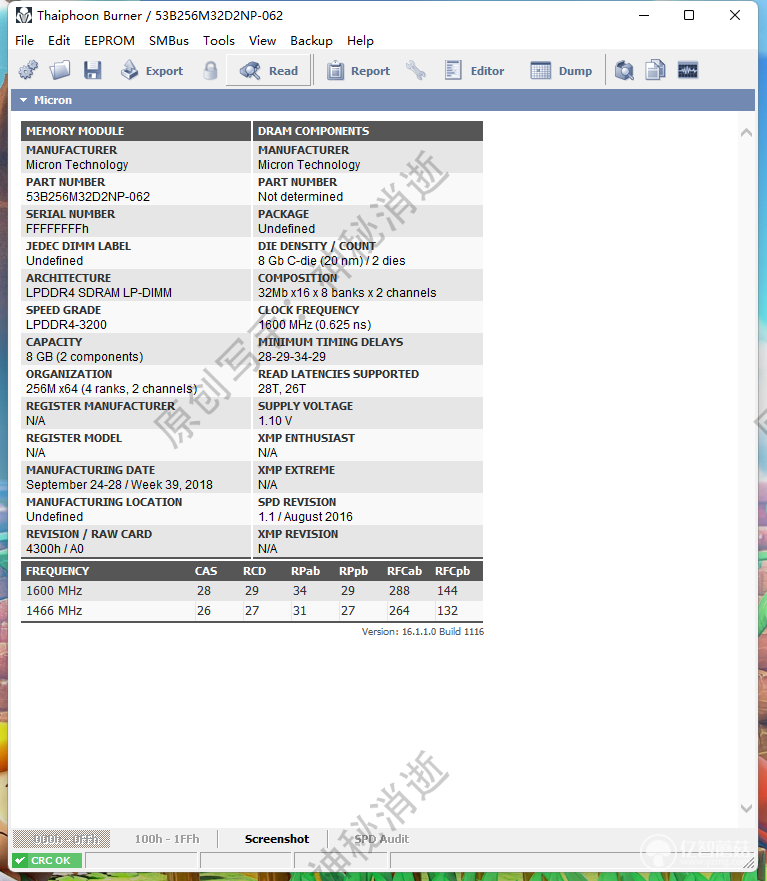Maximize the Thaiphoon Burner window
The image size is (767, 881).
click(x=689, y=15)
